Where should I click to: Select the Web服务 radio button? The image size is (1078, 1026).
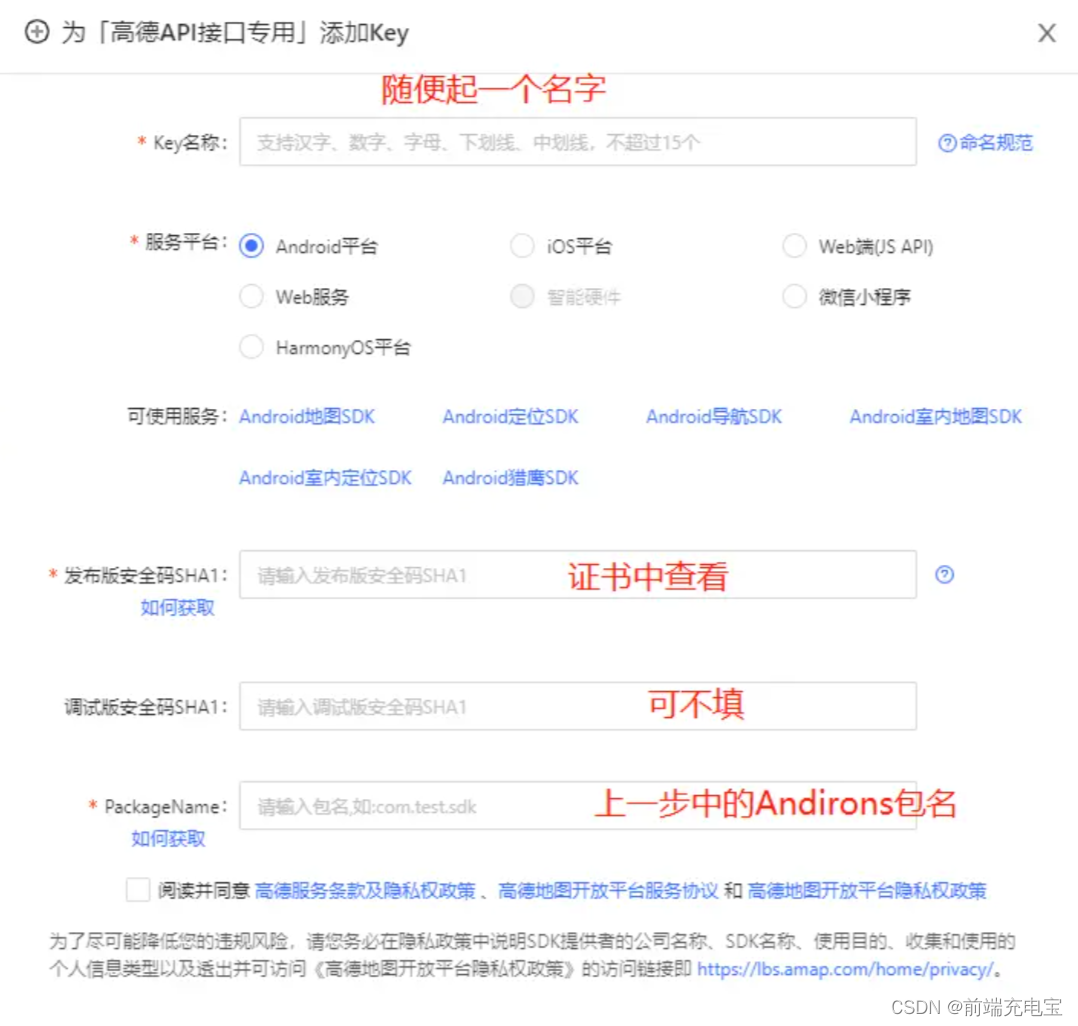pos(252,296)
